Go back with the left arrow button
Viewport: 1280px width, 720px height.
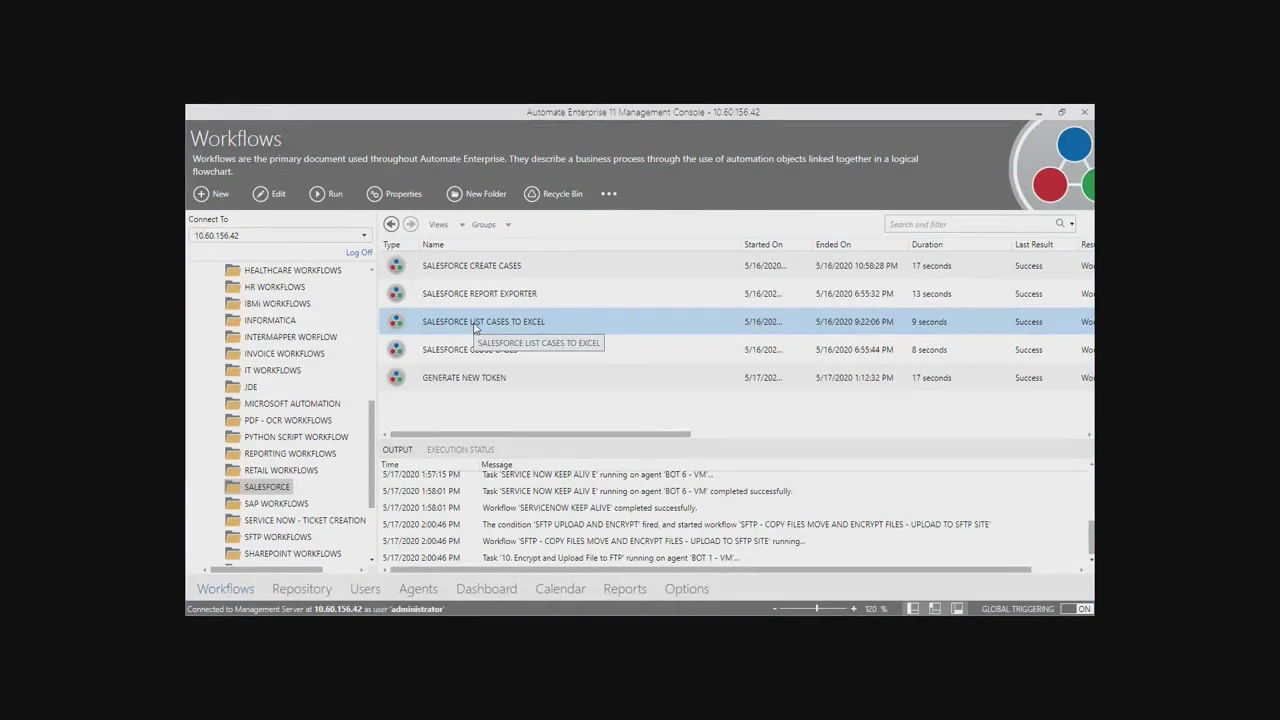[x=391, y=224]
